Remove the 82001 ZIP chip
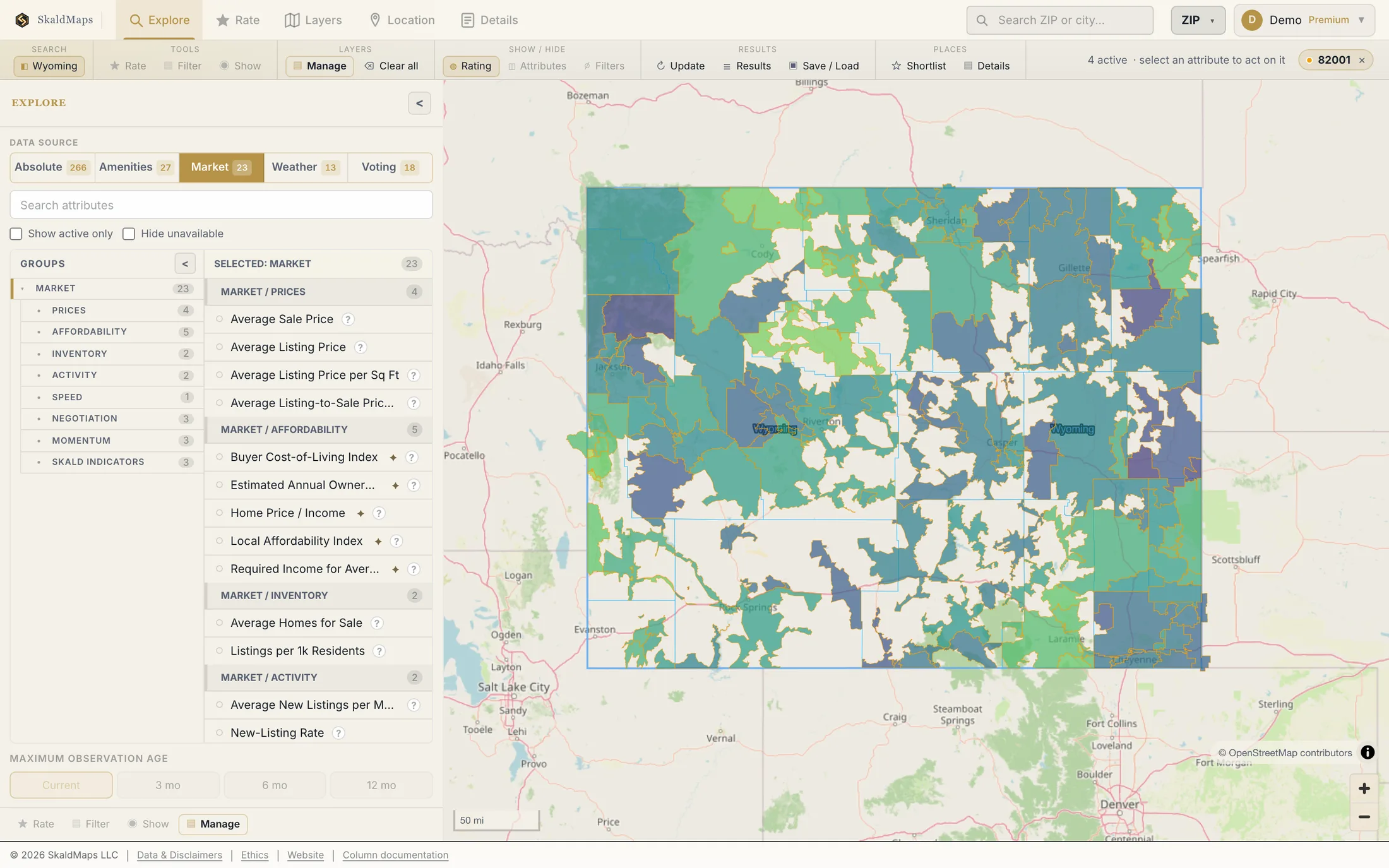Viewport: 1389px width, 868px height. (x=1362, y=61)
